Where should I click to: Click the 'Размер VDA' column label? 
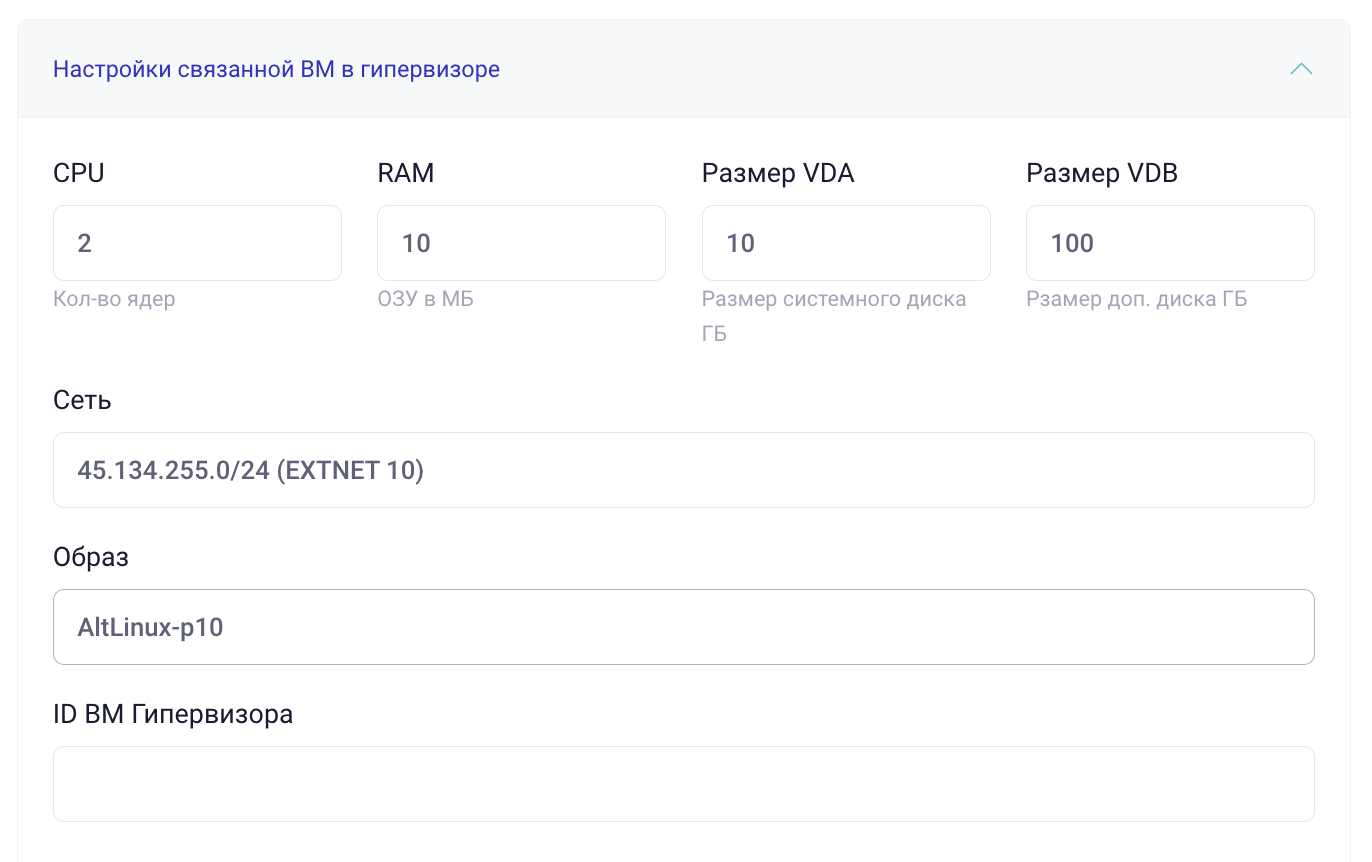coord(778,172)
